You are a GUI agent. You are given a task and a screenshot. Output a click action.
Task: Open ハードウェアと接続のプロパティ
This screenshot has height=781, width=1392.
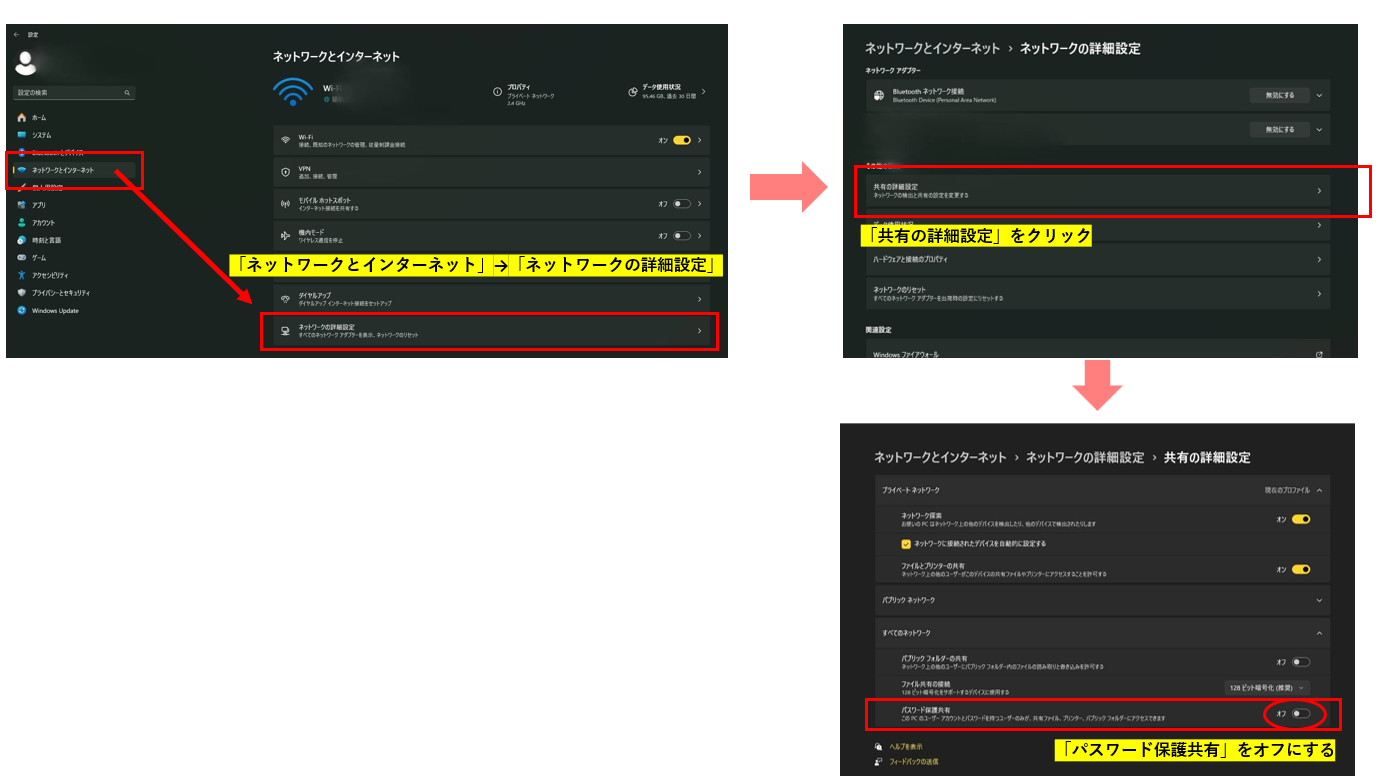pyautogui.click(x=1098, y=259)
